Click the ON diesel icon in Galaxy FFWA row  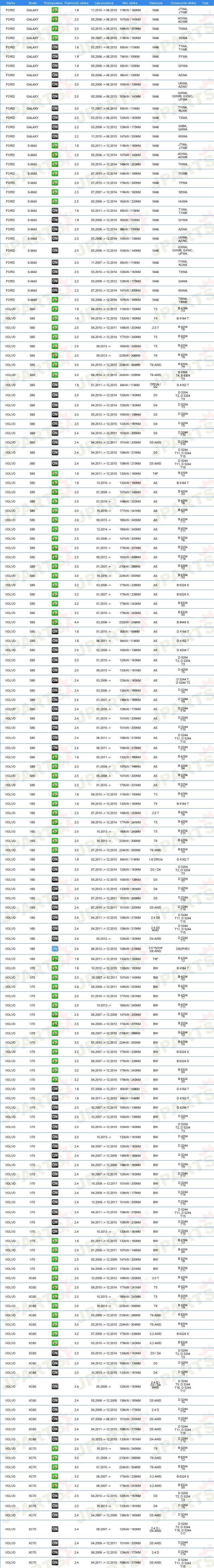(x=55, y=57)
